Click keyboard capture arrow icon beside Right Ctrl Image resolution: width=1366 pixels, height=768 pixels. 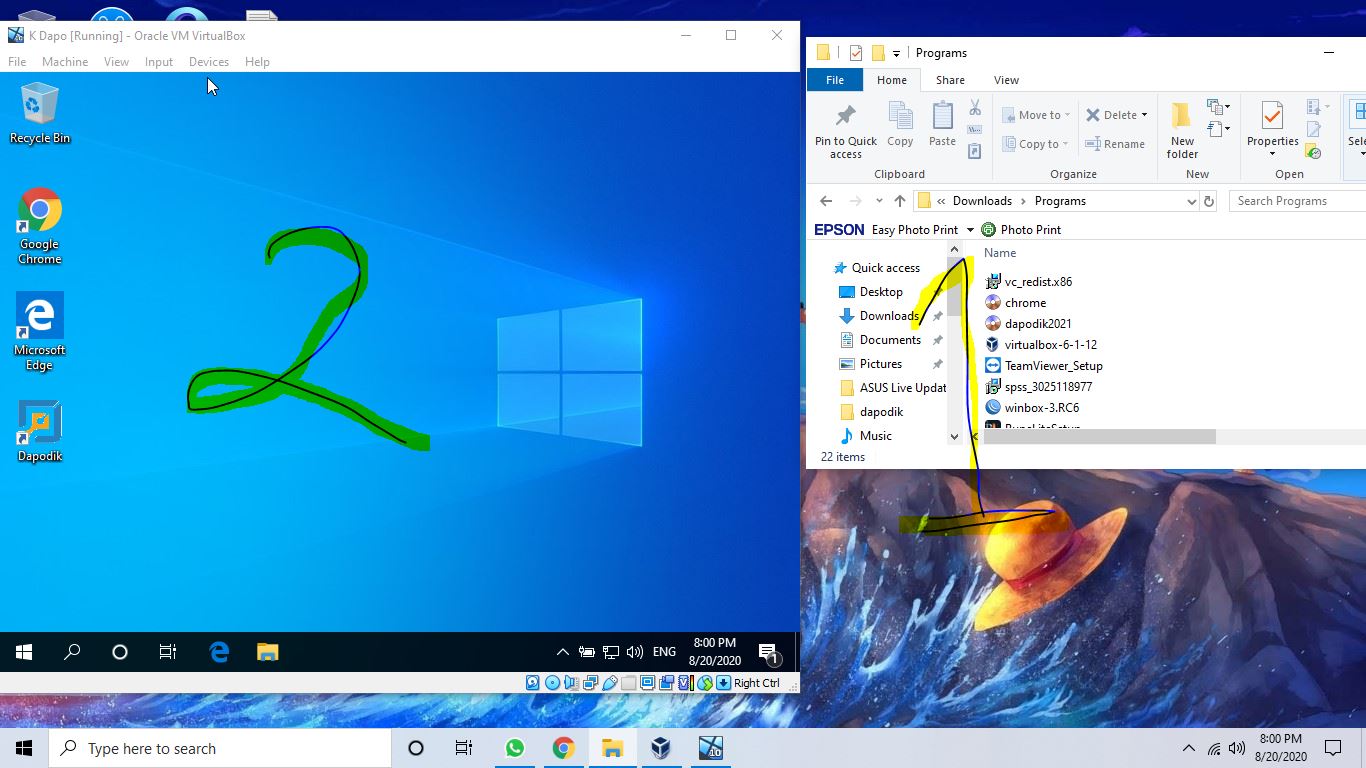click(723, 683)
